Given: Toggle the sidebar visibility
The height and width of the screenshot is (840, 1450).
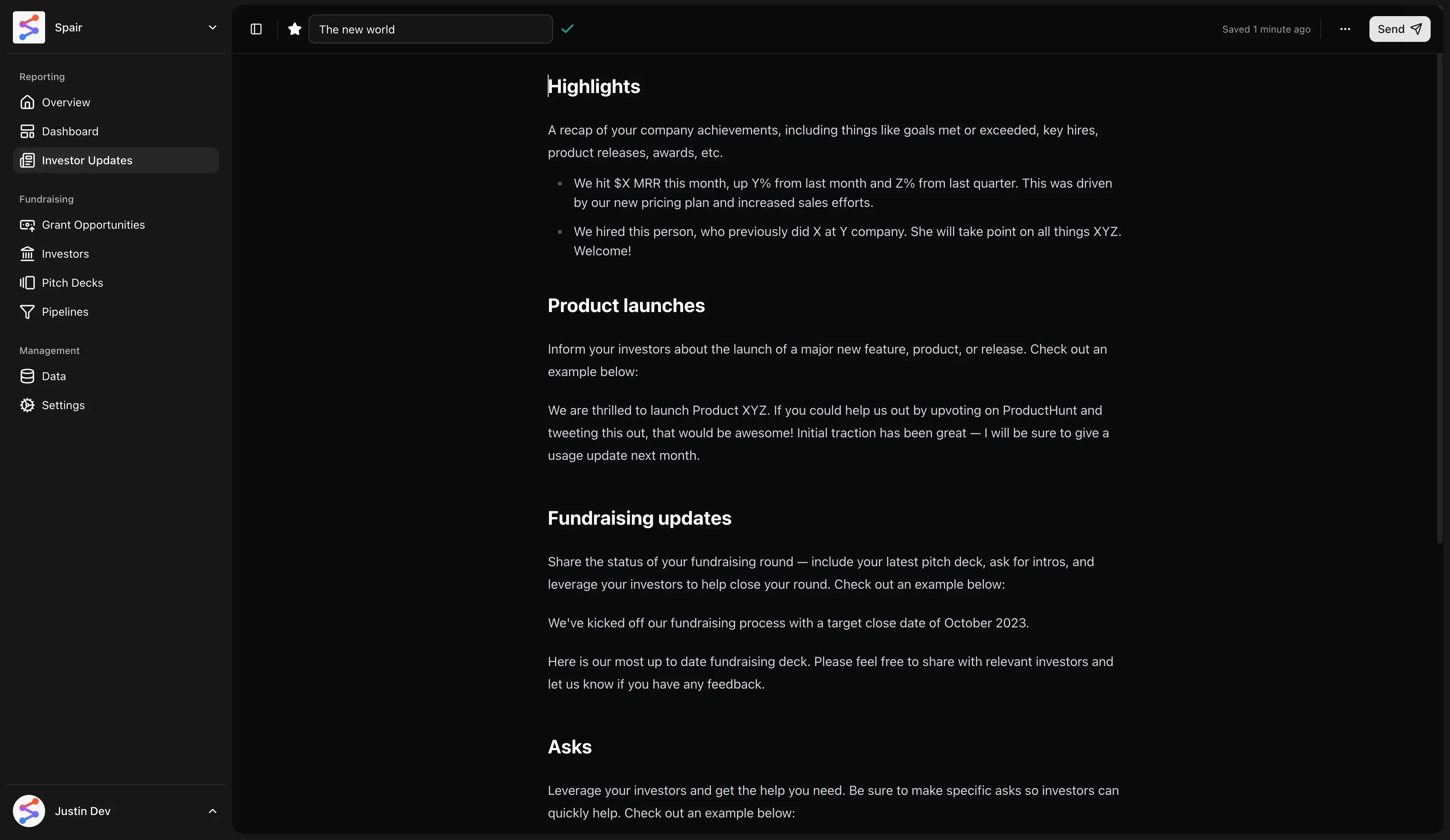Looking at the screenshot, I should [256, 29].
